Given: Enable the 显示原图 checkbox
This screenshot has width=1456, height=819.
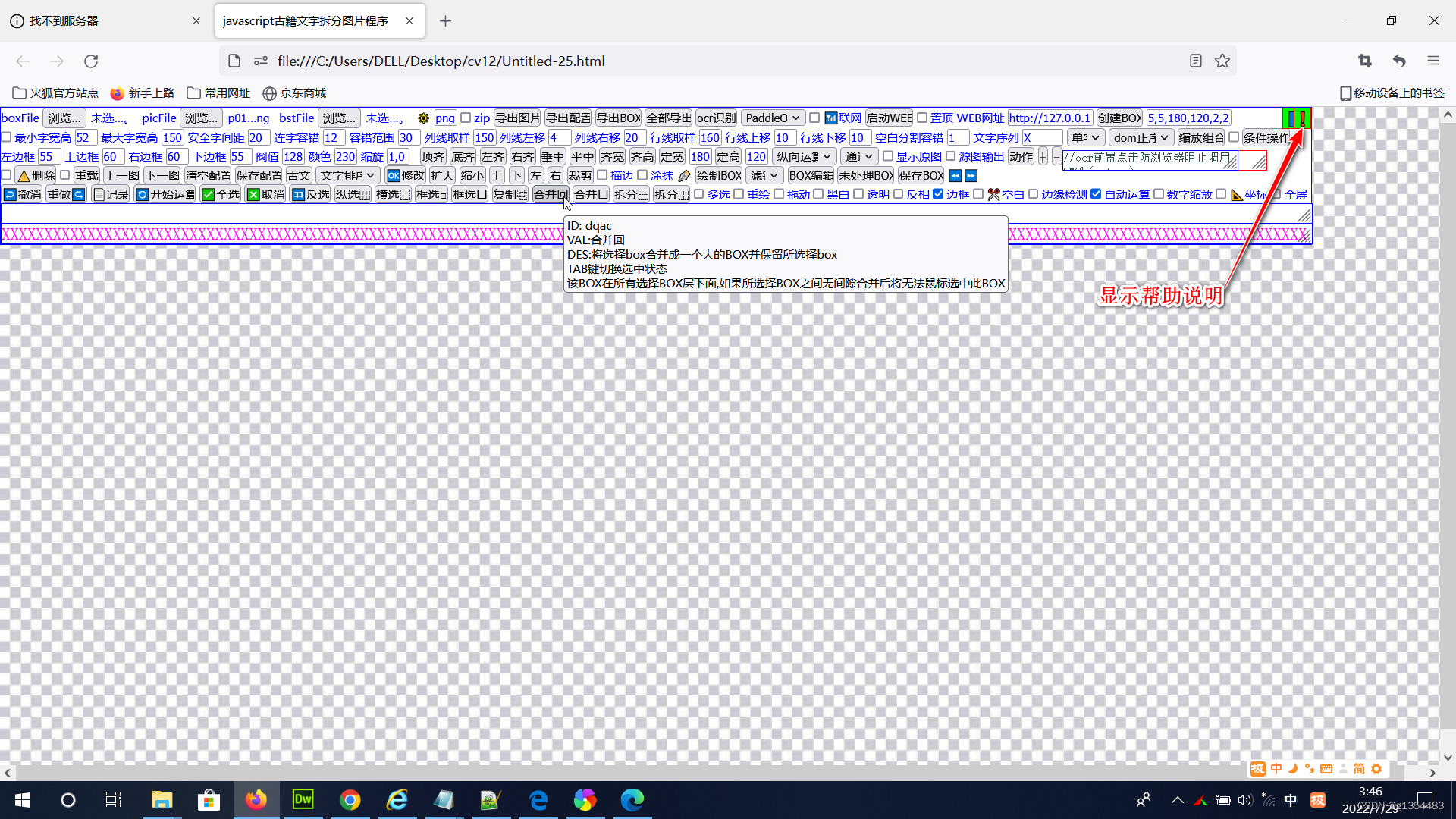Looking at the screenshot, I should pos(888,156).
